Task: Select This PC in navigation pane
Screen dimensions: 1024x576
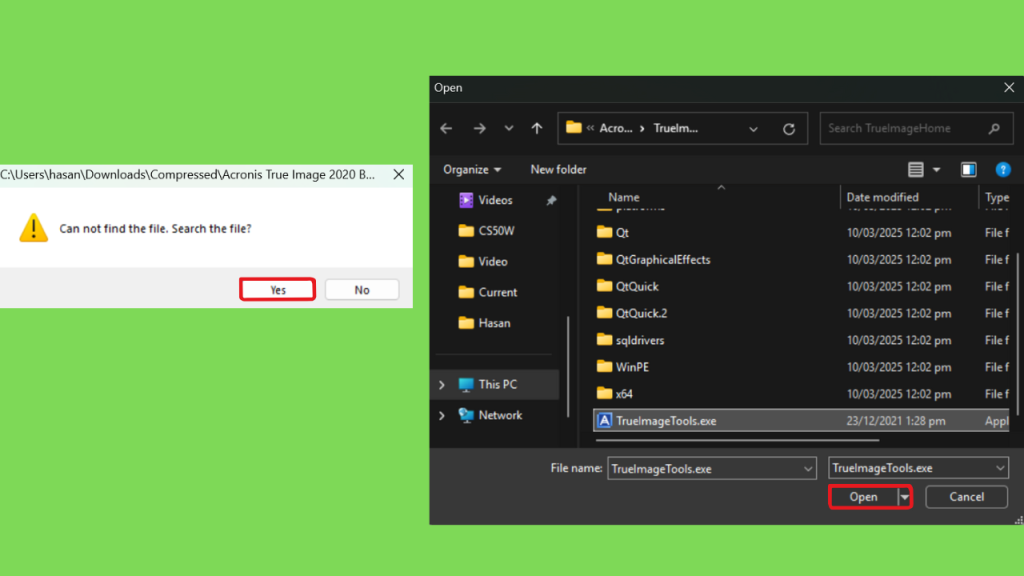Action: pyautogui.click(x=497, y=384)
